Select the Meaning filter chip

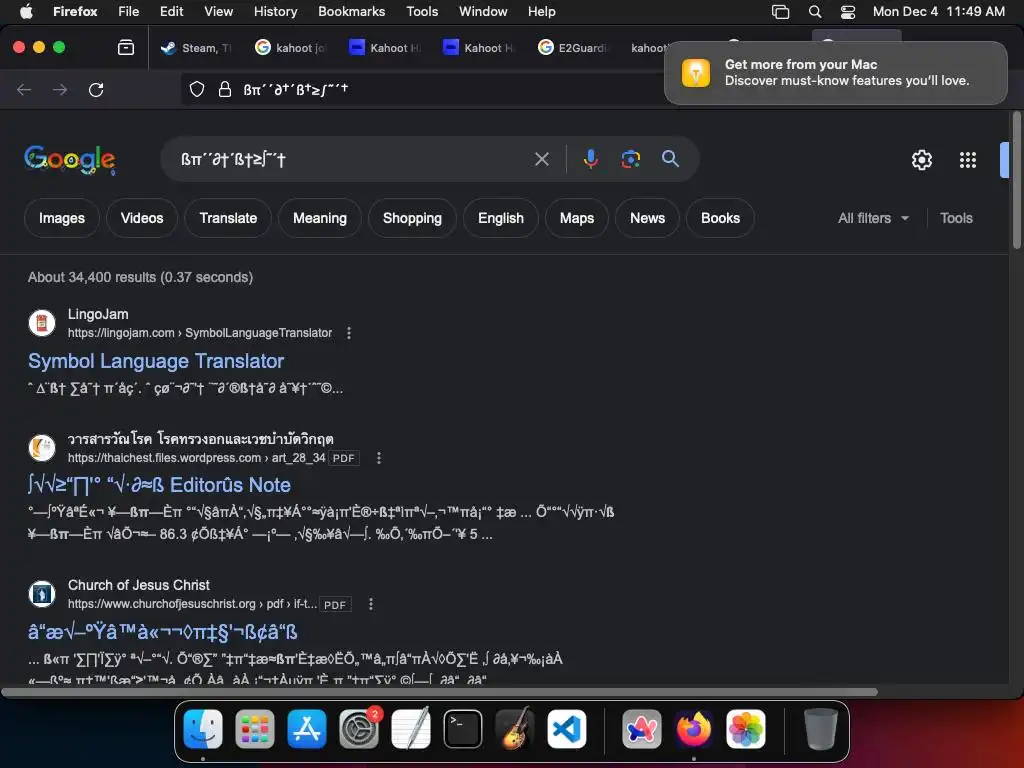[x=319, y=218]
